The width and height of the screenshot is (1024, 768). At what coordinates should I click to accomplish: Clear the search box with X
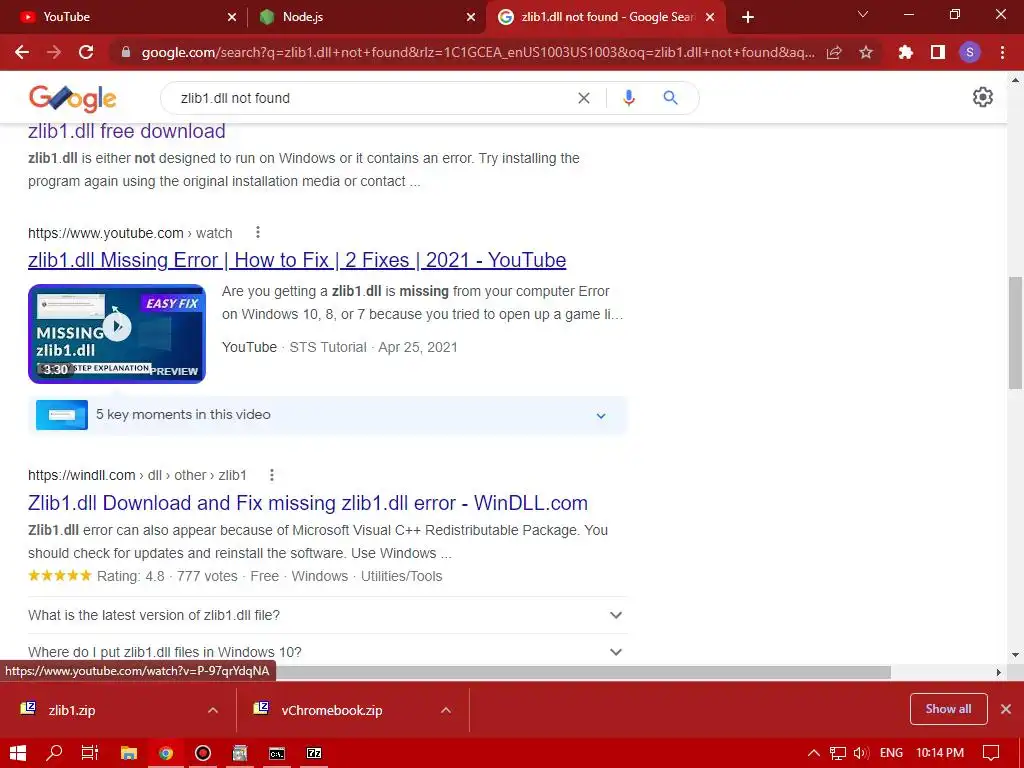pyautogui.click(x=584, y=98)
